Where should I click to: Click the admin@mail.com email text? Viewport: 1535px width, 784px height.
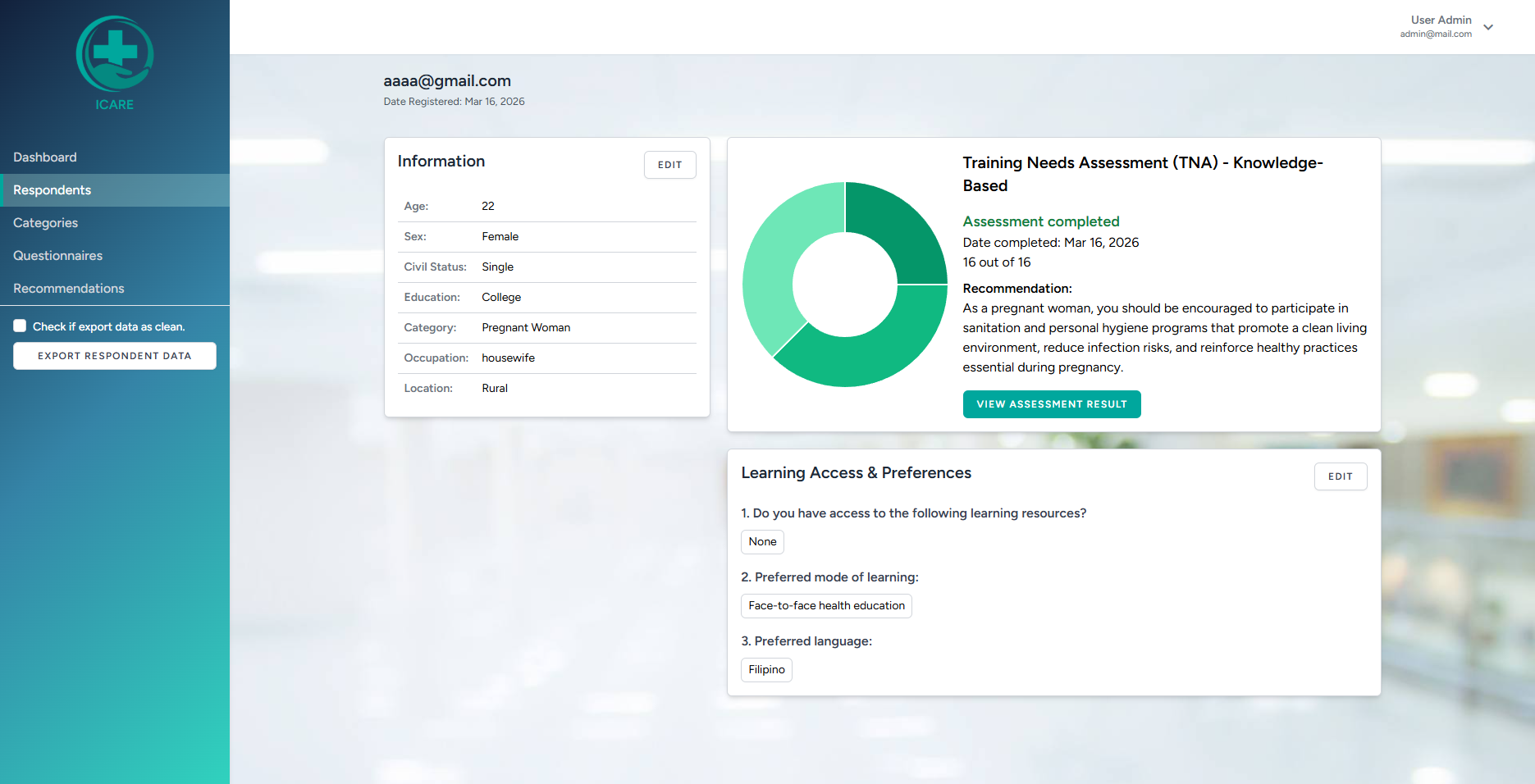tap(1435, 34)
